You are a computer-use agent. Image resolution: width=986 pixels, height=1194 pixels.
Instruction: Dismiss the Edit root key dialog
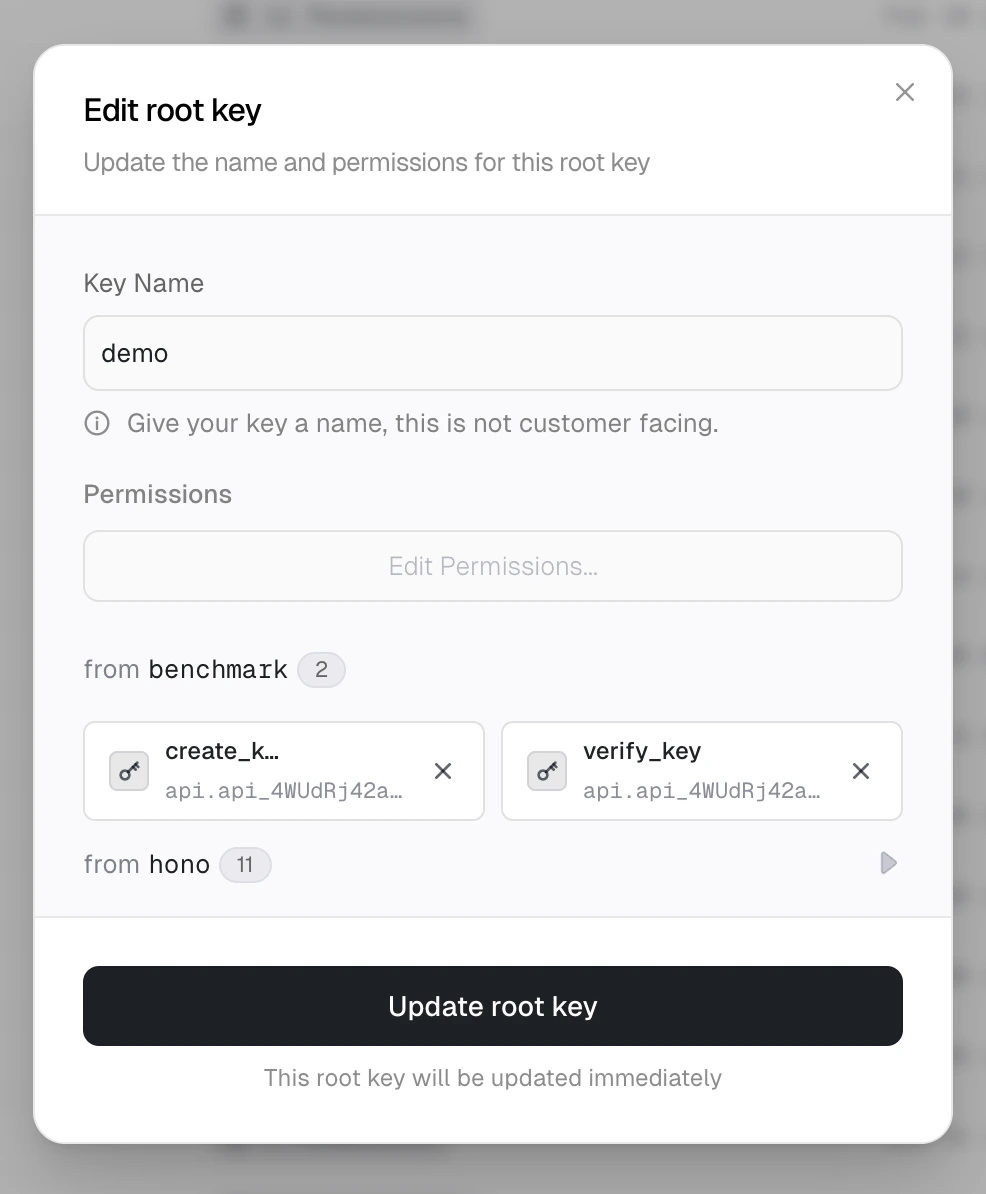904,91
